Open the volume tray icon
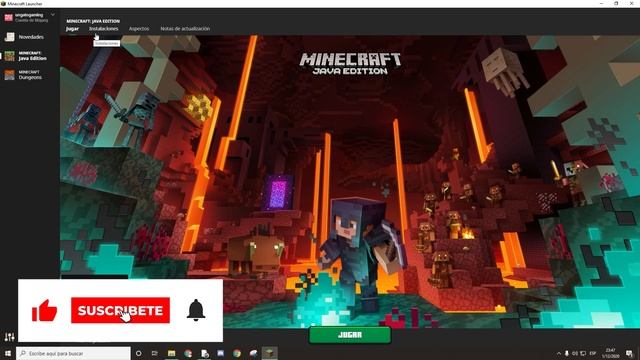Viewport: 640px width, 360px height. [575, 353]
